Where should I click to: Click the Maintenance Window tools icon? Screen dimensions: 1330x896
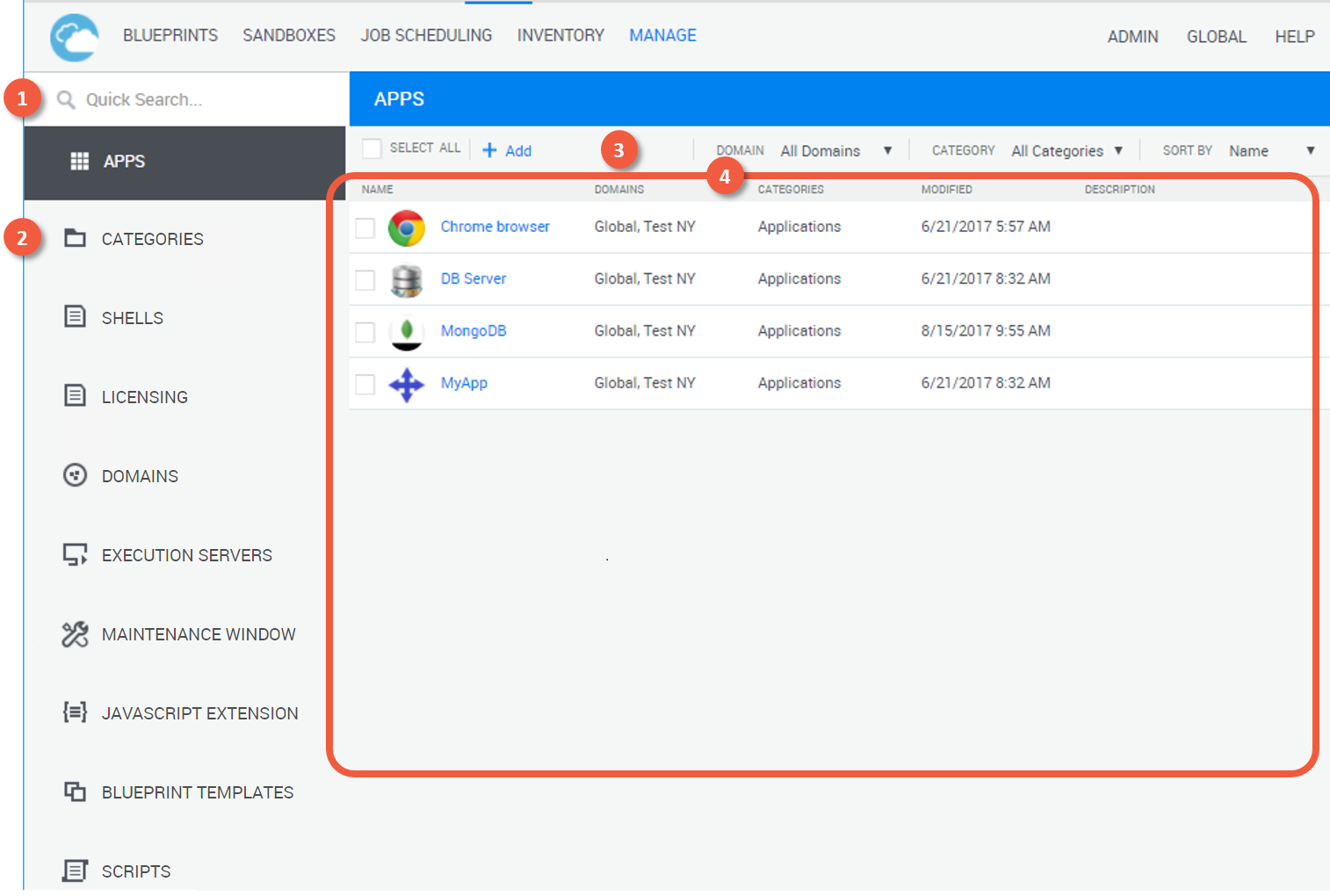pos(76,633)
